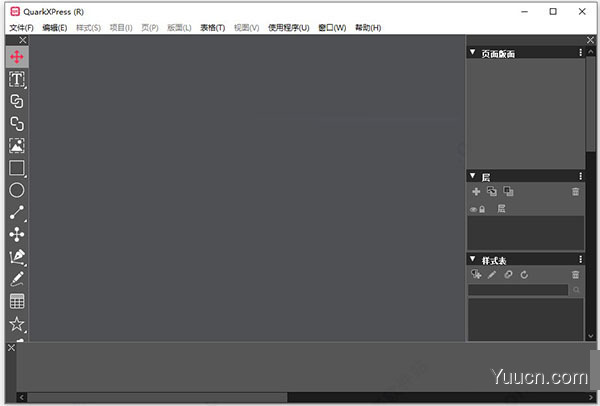
Task: Click the move items to layer icon
Action: click(x=492, y=191)
